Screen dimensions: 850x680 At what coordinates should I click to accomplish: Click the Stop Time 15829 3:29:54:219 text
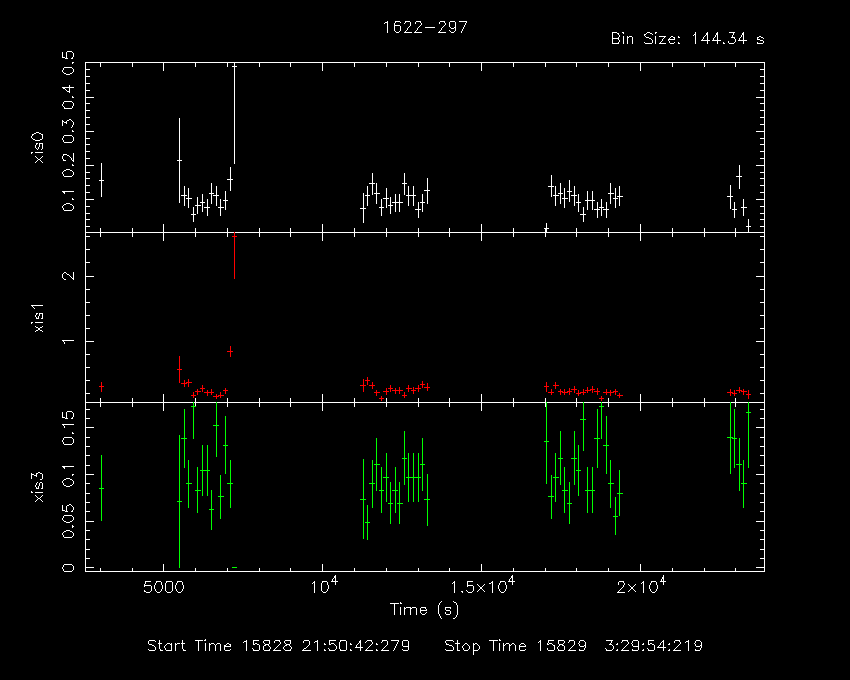[x=574, y=646]
